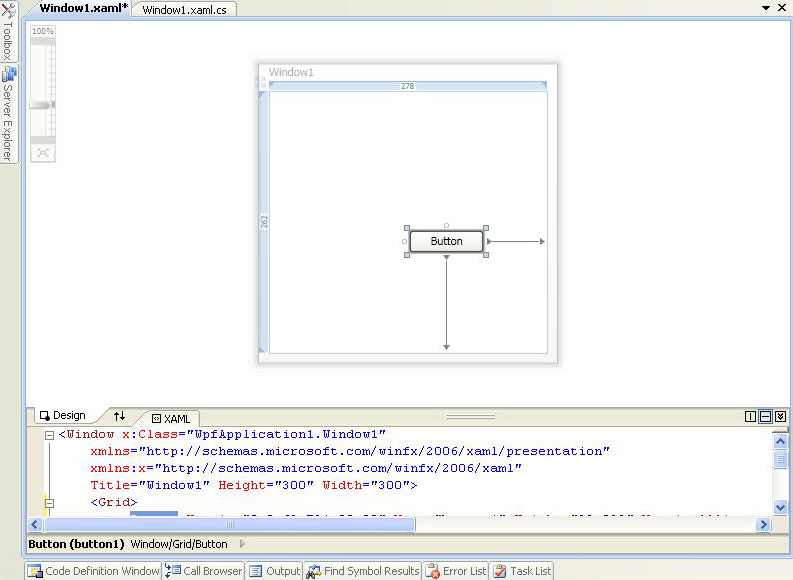Viewport: 793px width, 580px height.
Task: Expand the breadcrumb path arrow
Action: [x=242, y=544]
